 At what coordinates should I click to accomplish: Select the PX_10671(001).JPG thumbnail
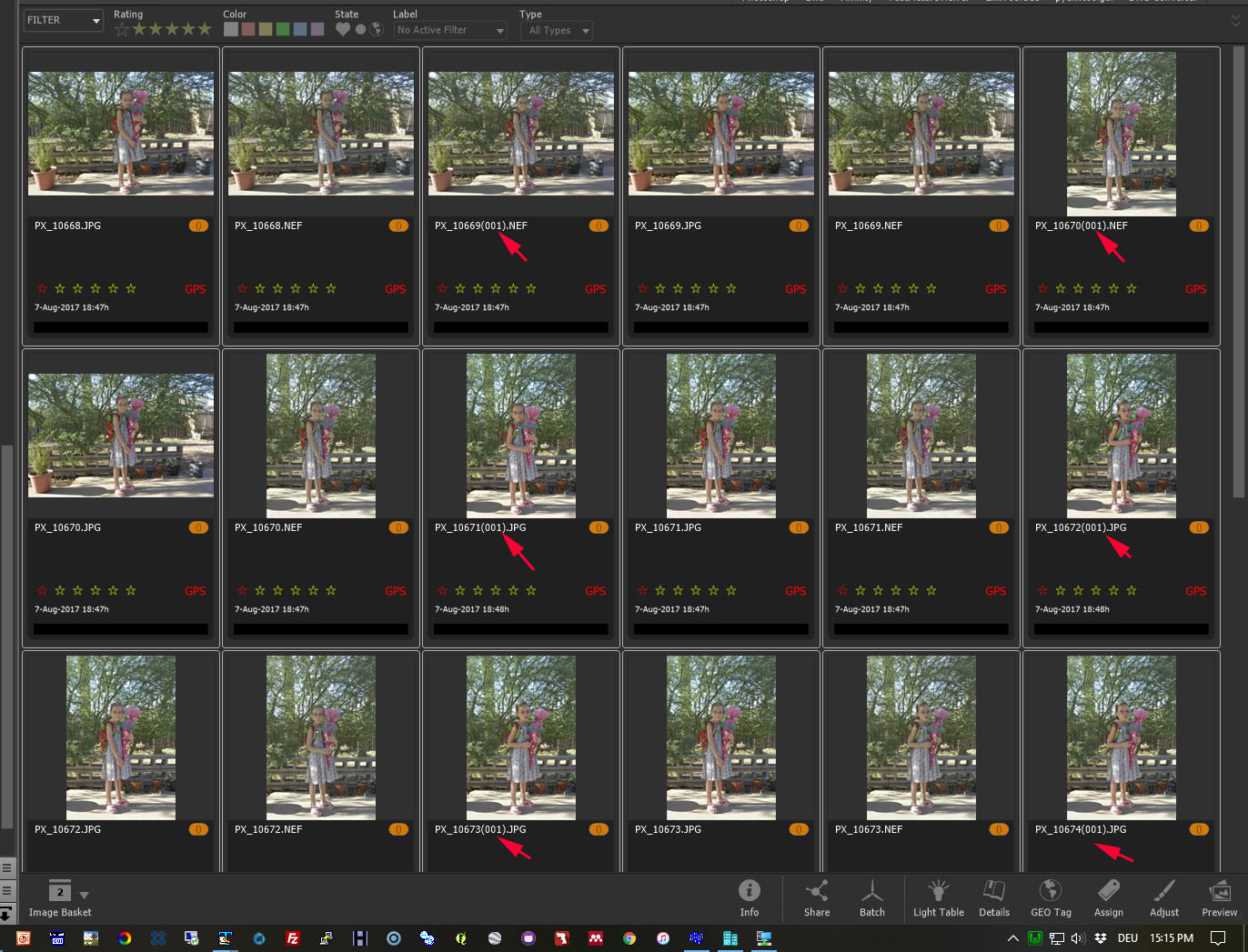point(521,436)
